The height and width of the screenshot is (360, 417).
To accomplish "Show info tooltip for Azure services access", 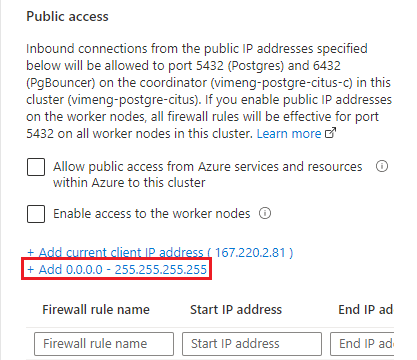I will (x=382, y=166).
